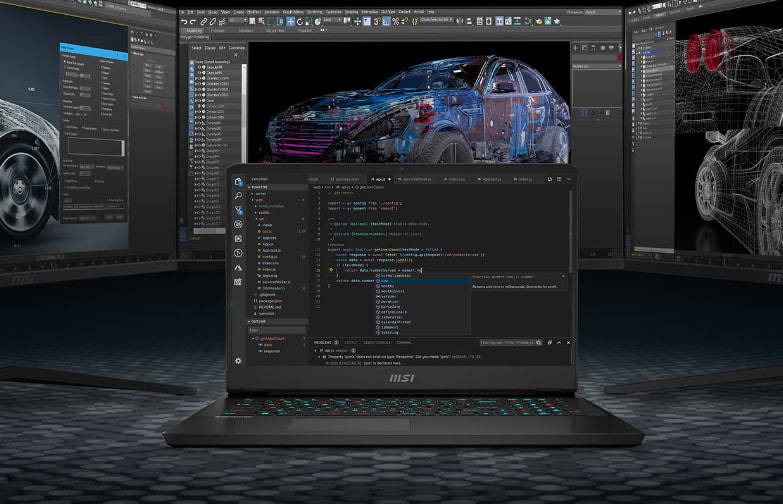Open Source Control view in VS Code
The height and width of the screenshot is (504, 783).
(x=239, y=210)
